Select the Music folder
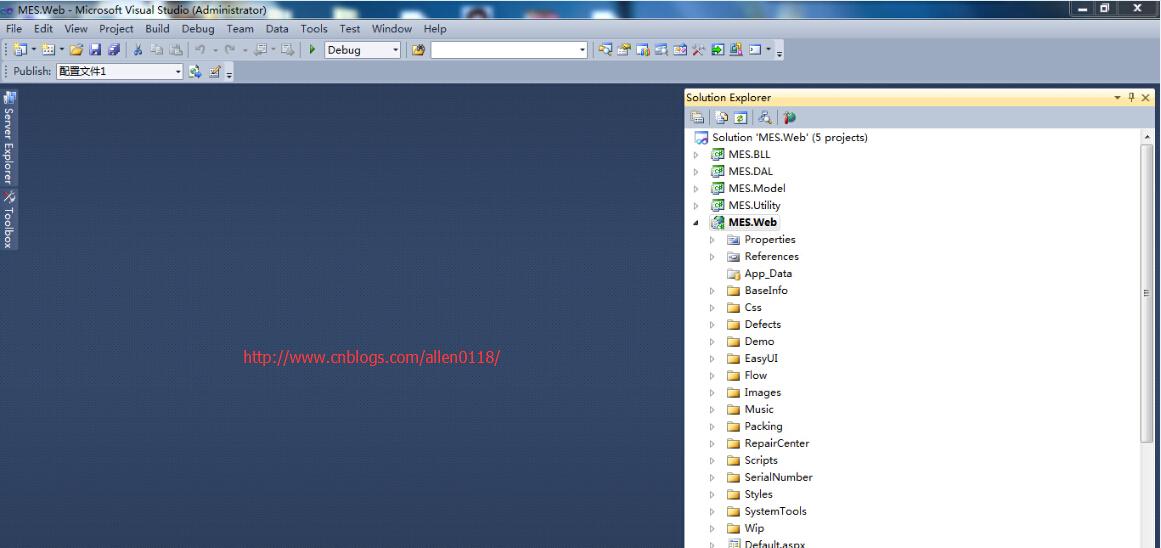The height and width of the screenshot is (548, 1161). pyautogui.click(x=759, y=410)
